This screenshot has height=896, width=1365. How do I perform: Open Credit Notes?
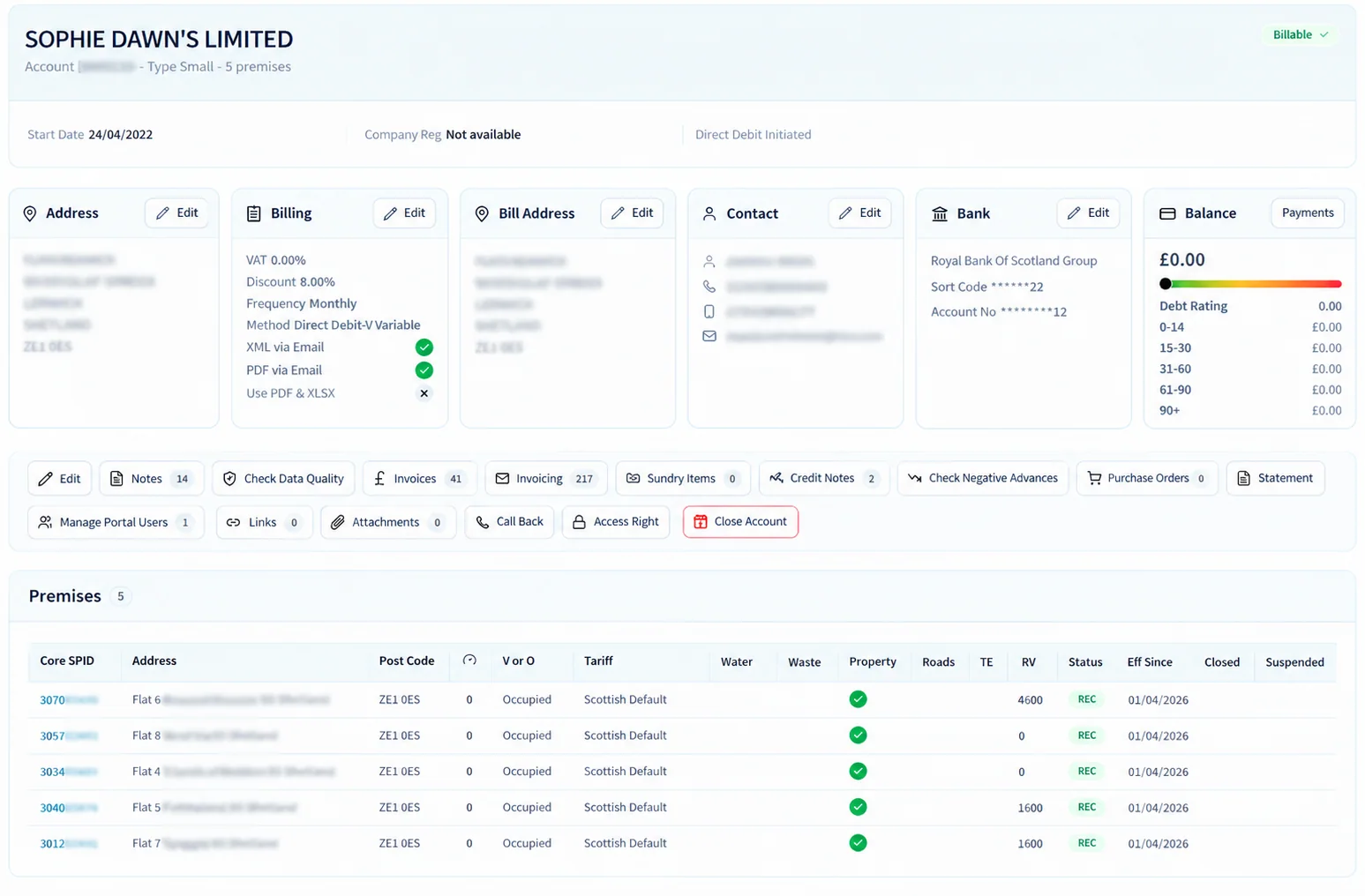pyautogui.click(x=824, y=478)
